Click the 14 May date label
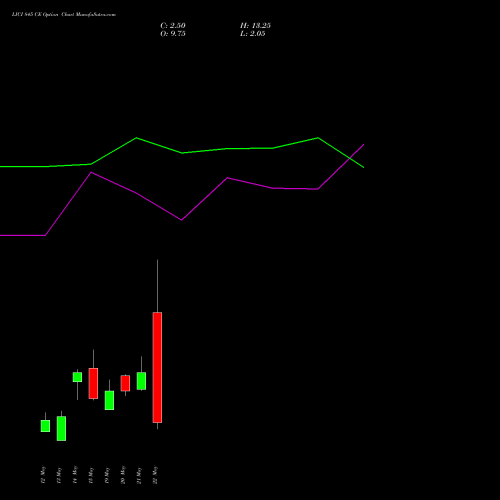This screenshot has width=500, height=500. (x=75, y=475)
